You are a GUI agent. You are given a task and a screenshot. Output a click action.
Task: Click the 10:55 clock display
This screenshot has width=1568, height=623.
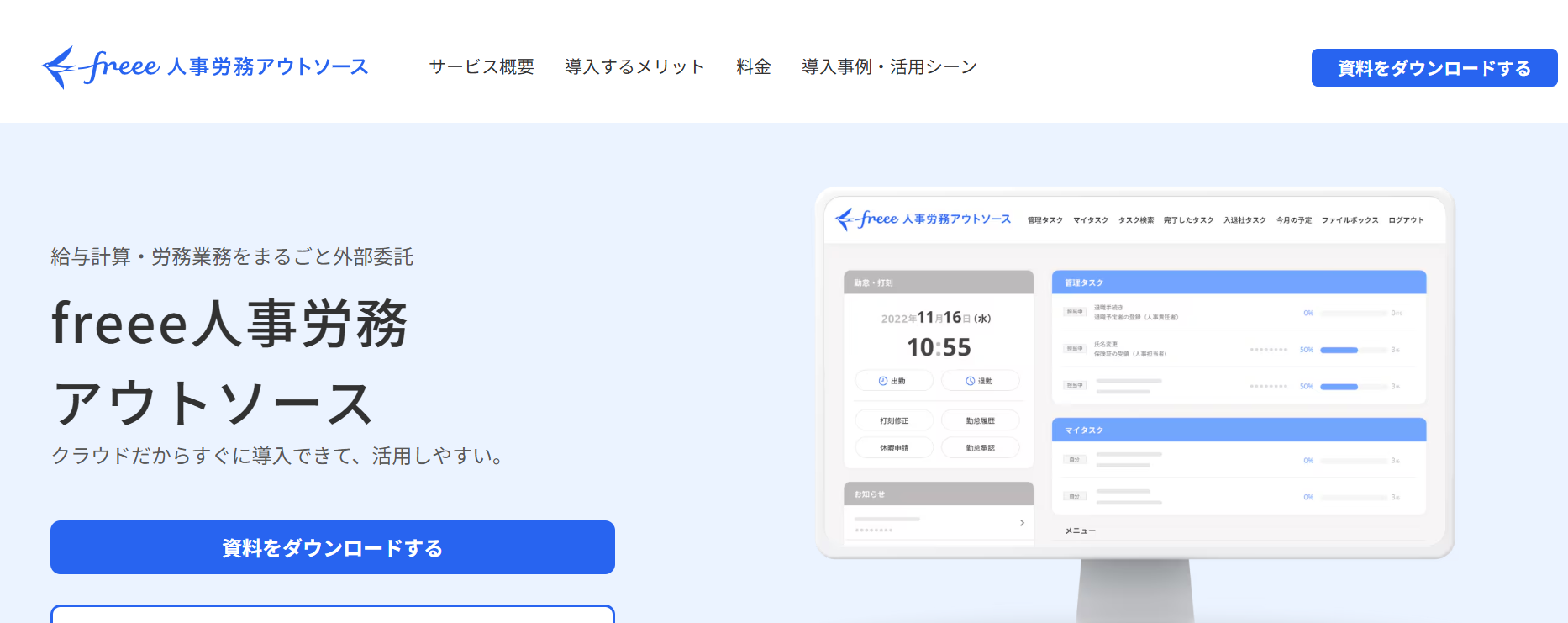point(939,347)
